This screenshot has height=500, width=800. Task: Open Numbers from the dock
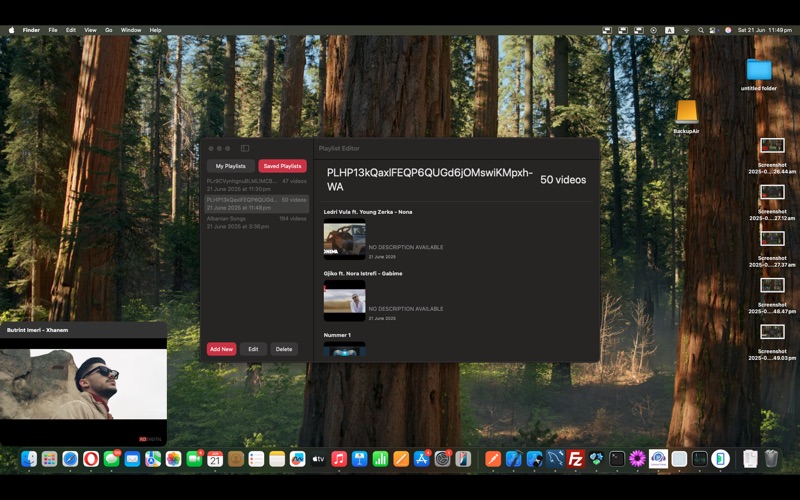pyautogui.click(x=380, y=459)
